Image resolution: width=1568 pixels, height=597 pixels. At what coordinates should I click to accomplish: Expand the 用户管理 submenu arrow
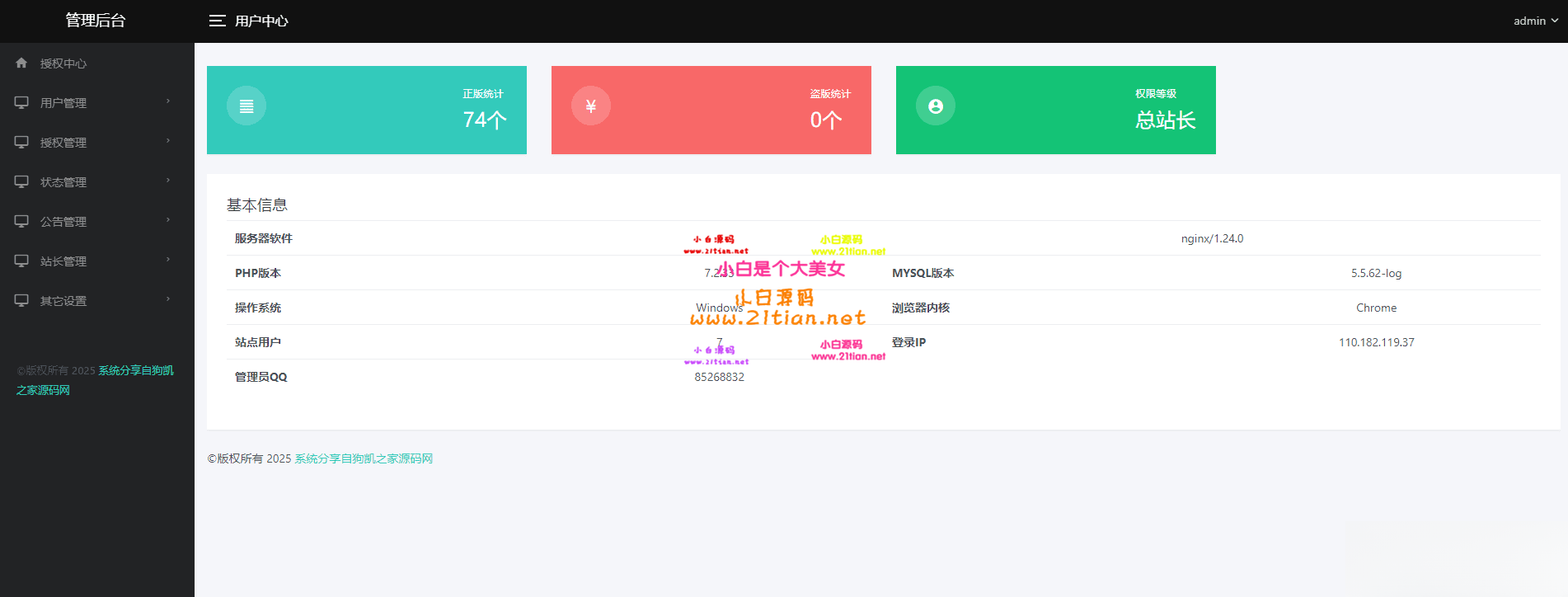(x=168, y=101)
